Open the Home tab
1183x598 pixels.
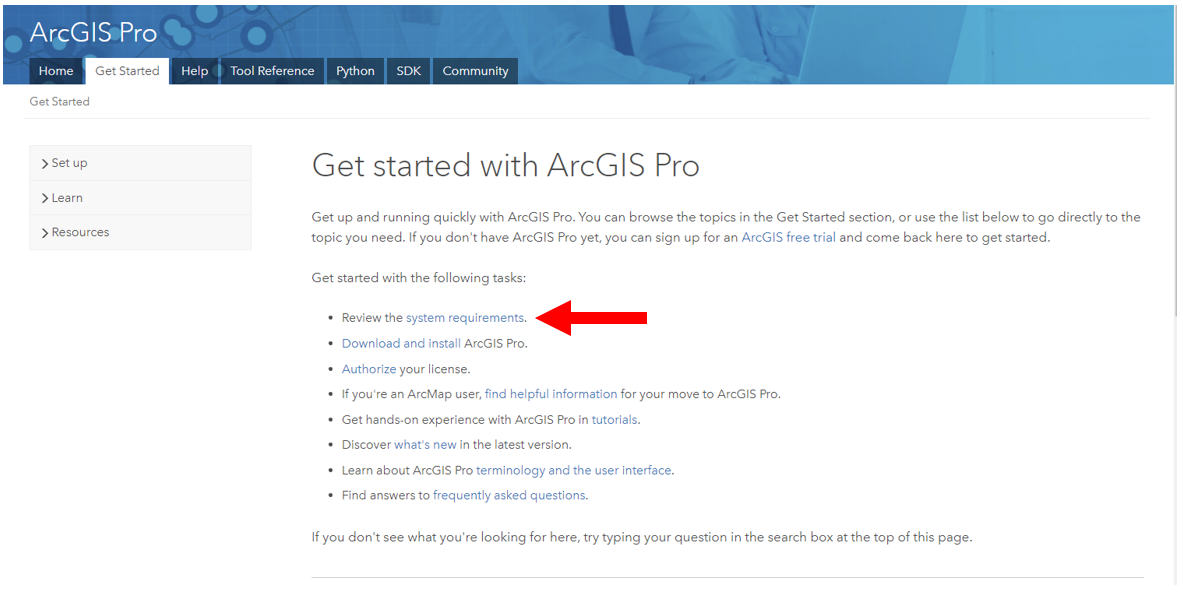(x=56, y=71)
